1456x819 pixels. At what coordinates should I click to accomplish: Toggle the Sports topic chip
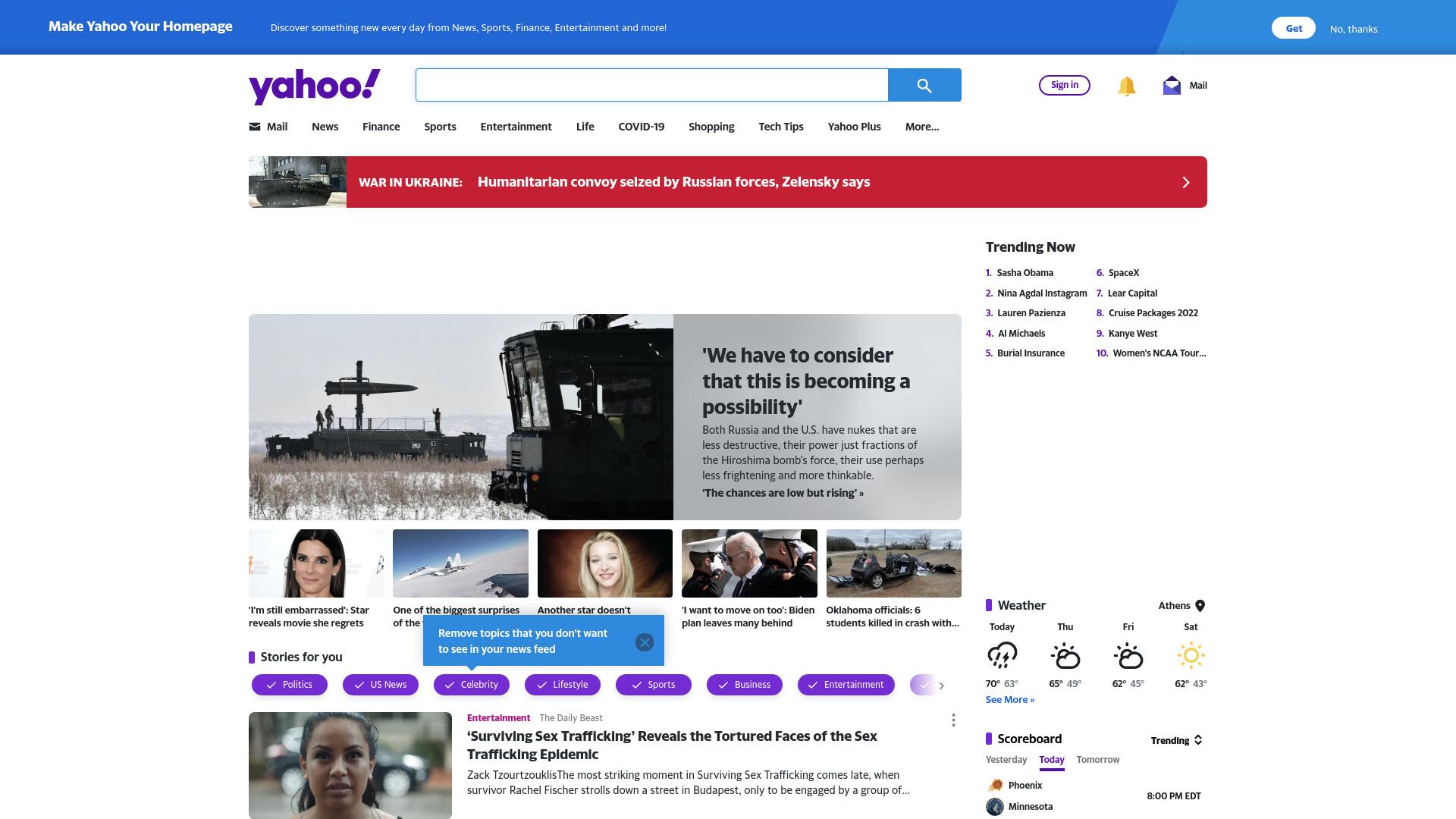click(x=654, y=685)
